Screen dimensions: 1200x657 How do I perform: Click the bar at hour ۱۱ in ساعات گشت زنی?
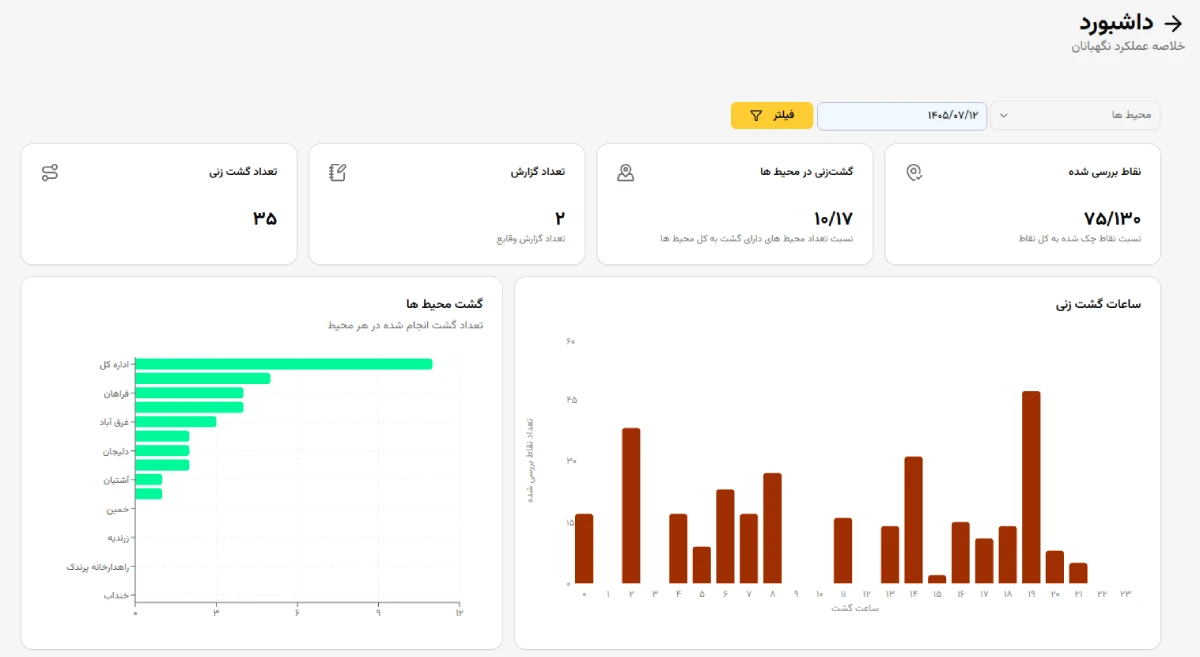point(843,551)
